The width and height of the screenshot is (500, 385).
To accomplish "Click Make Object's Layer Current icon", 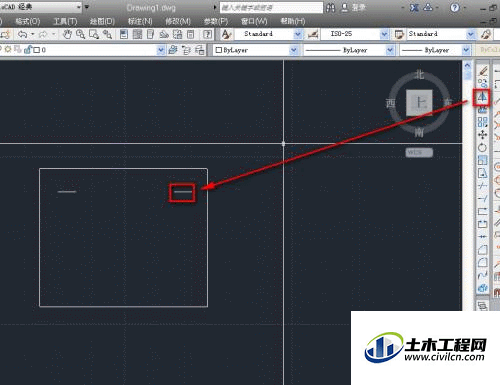I will (173, 50).
